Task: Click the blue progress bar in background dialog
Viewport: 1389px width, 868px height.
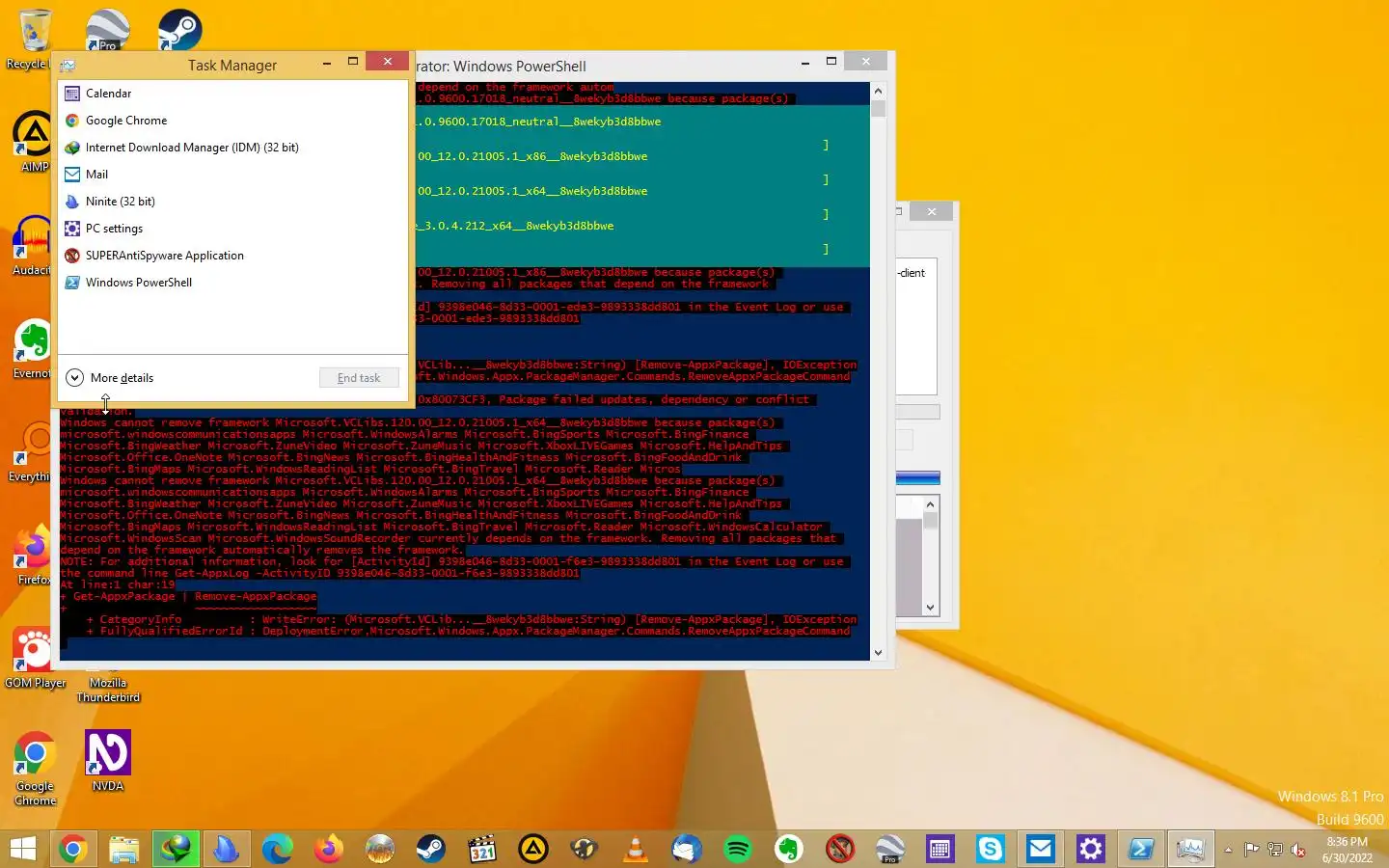Action: click(917, 478)
